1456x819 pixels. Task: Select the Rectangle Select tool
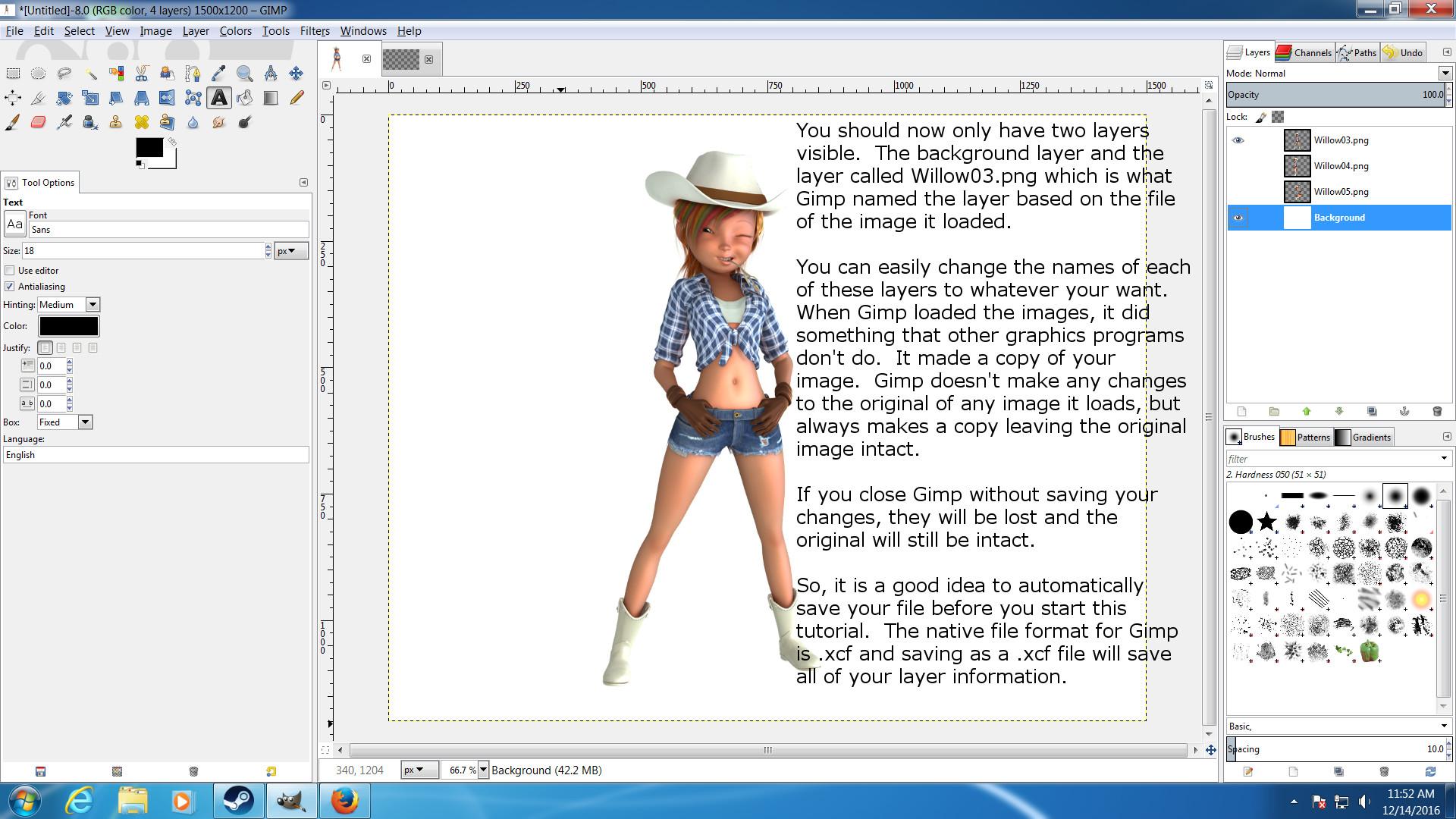point(13,74)
